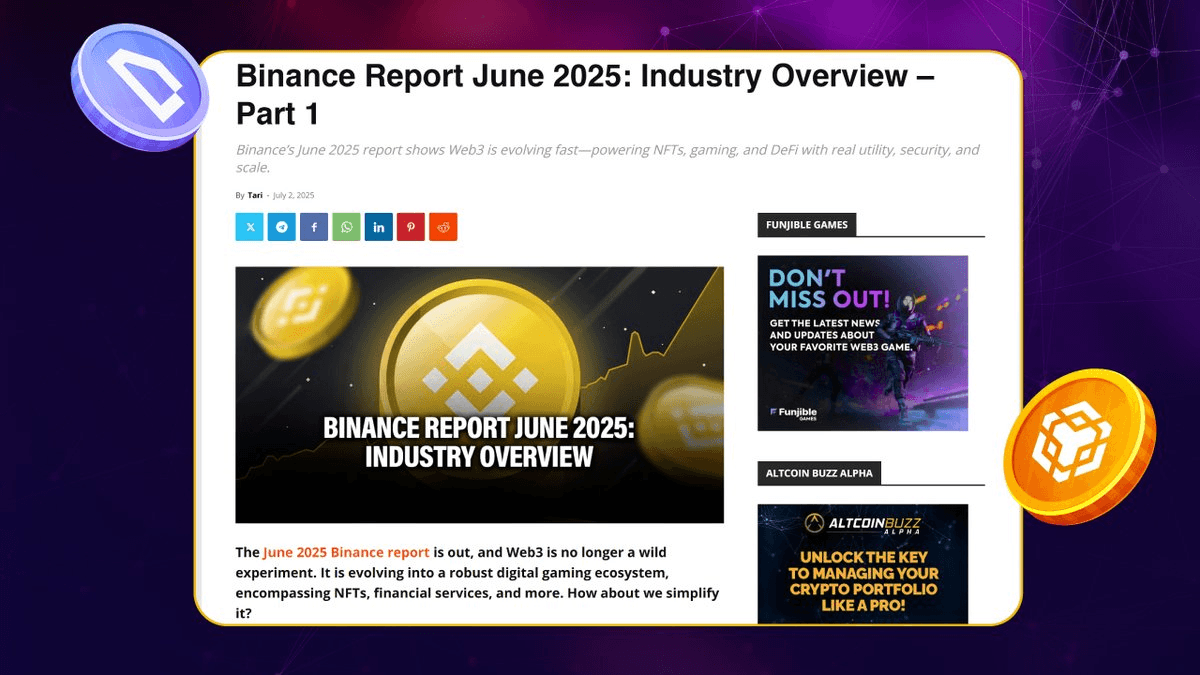Viewport: 1200px width, 675px height.
Task: Click the article headline about Binance Report
Action: pyautogui.click(x=585, y=94)
